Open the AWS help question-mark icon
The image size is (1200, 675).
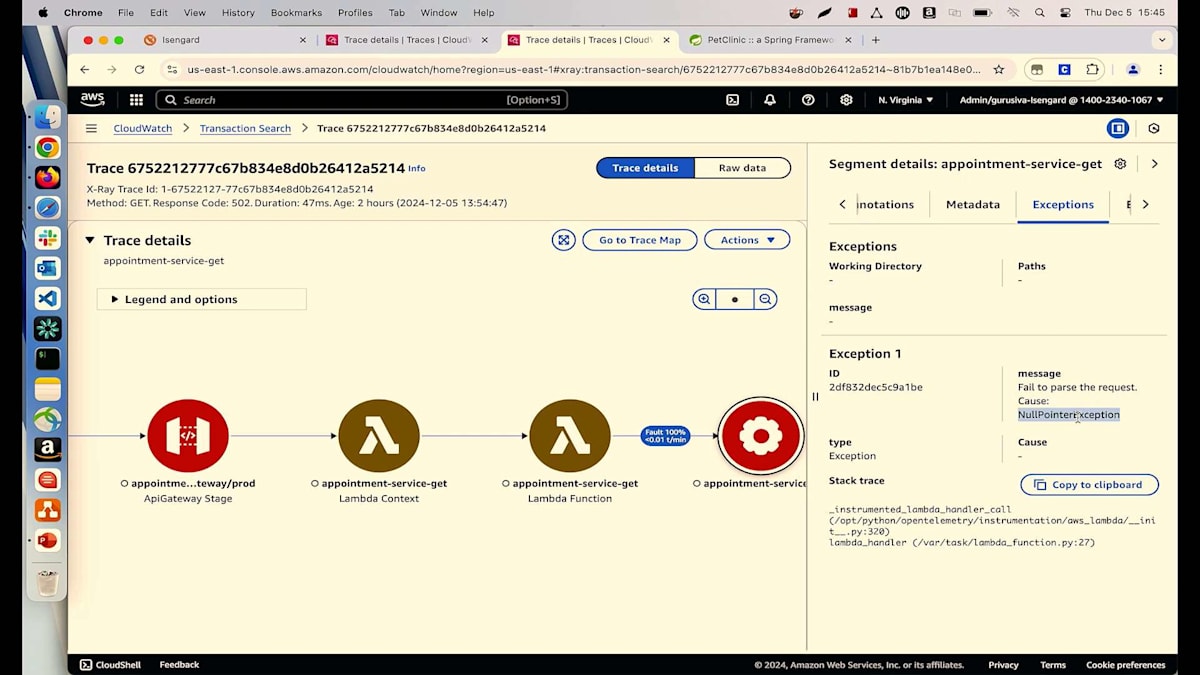808,100
